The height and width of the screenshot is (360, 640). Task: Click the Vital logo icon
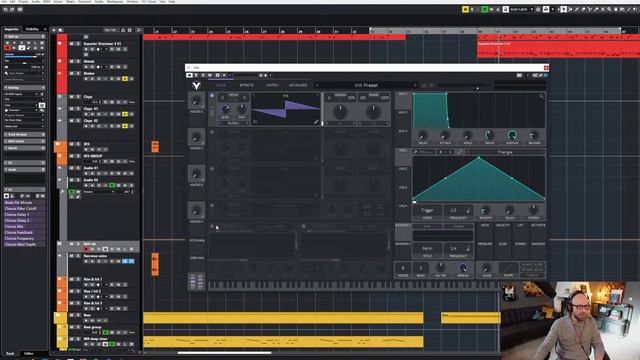point(196,85)
